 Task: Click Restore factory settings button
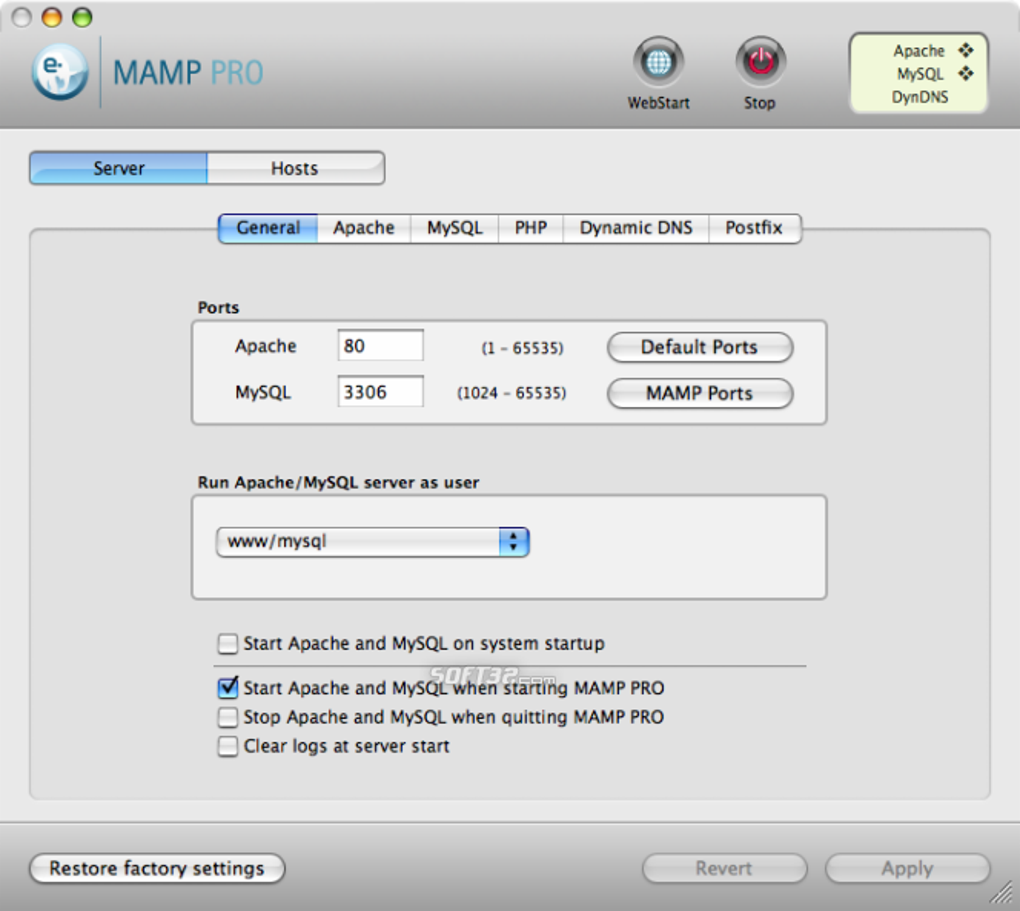[157, 869]
